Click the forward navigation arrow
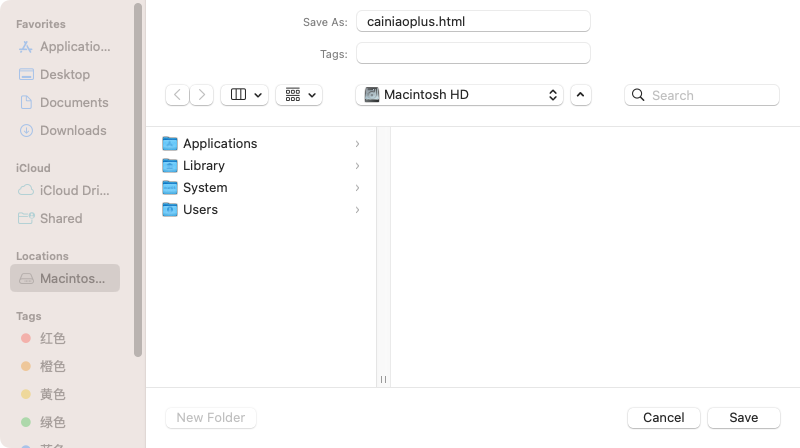The image size is (800, 448). coord(202,95)
